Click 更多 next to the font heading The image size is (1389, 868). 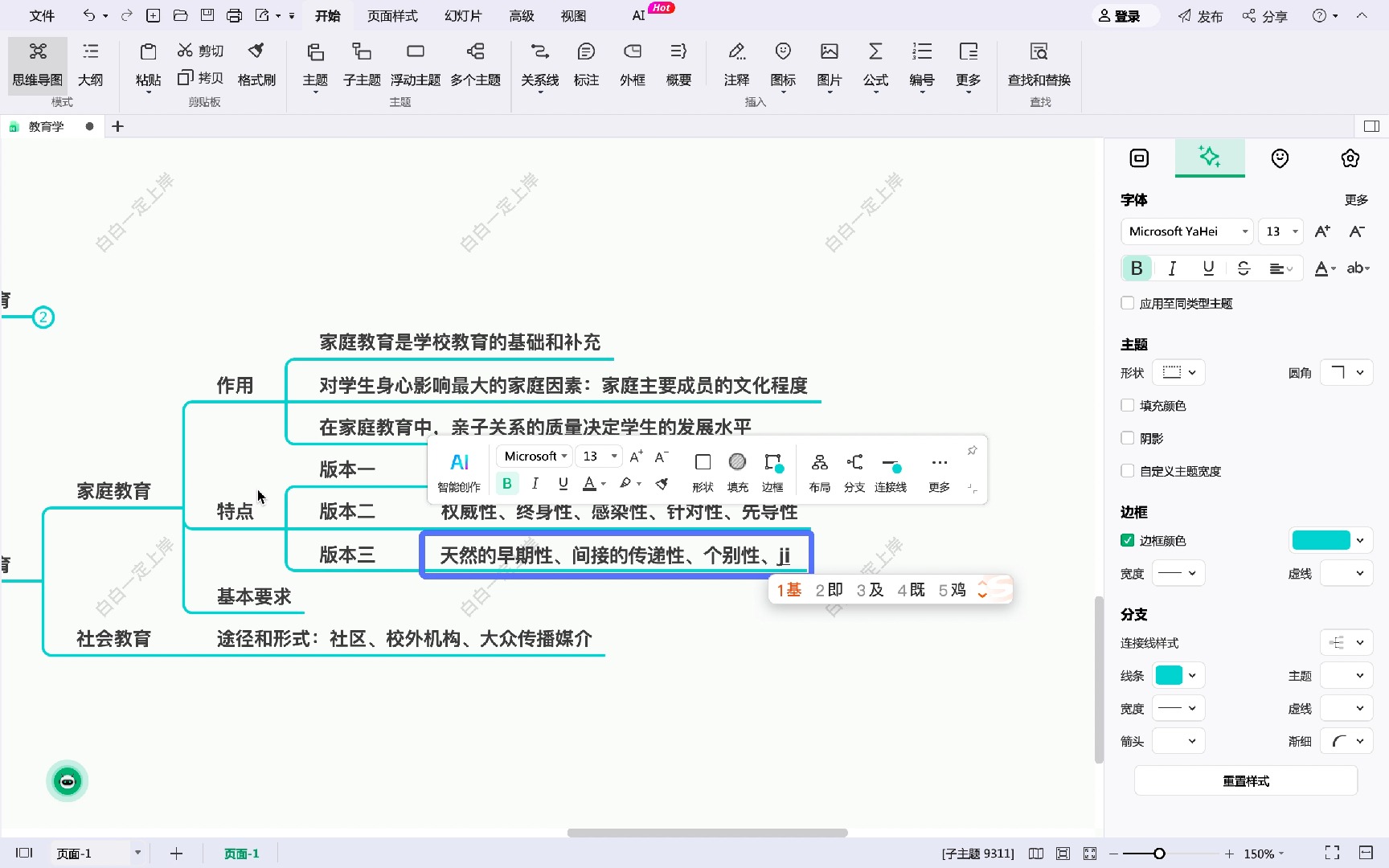pos(1356,199)
